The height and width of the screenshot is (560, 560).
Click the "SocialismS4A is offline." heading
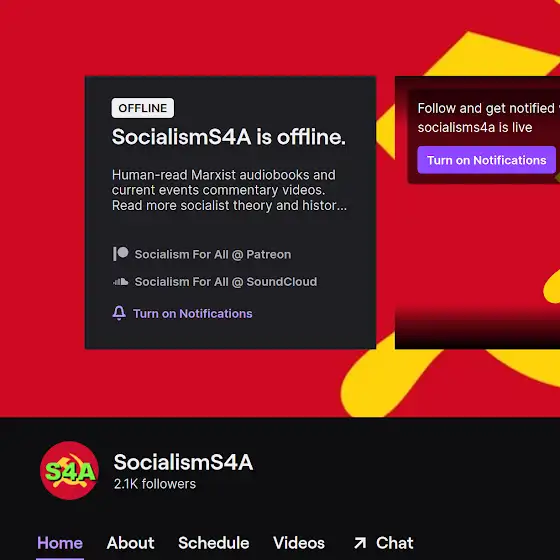[x=229, y=137]
